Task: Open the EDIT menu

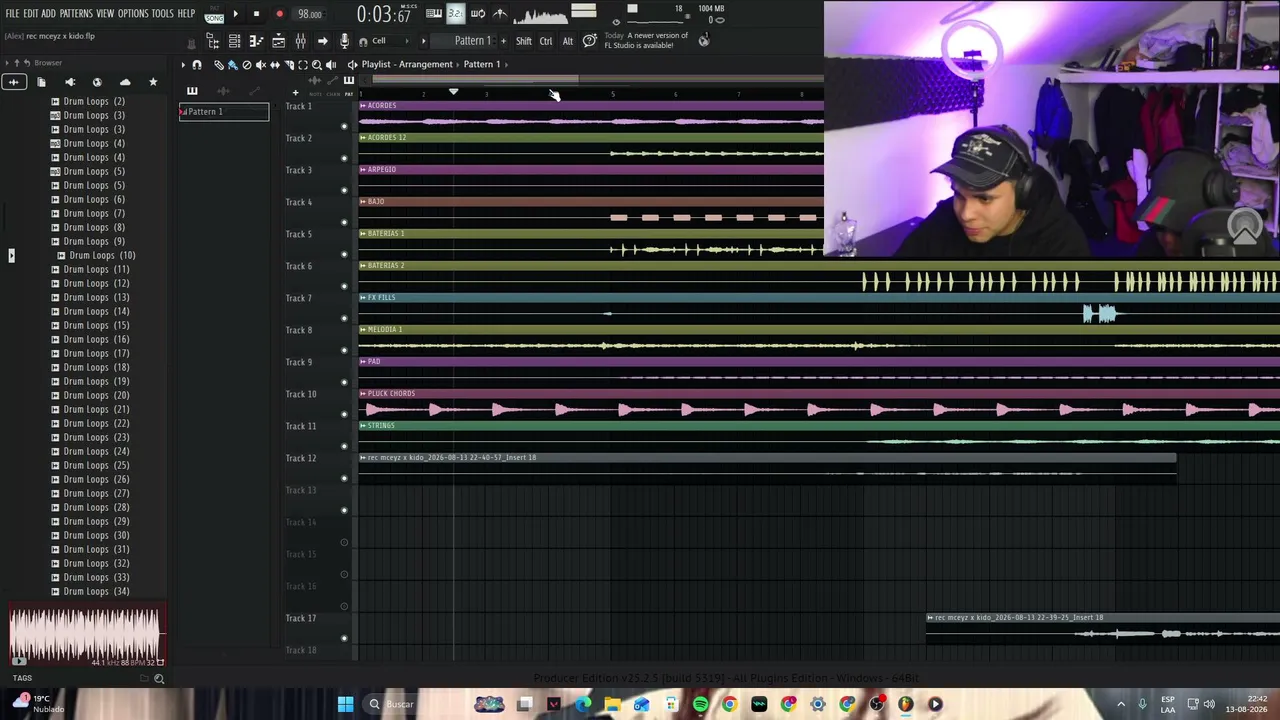Action: (31, 14)
